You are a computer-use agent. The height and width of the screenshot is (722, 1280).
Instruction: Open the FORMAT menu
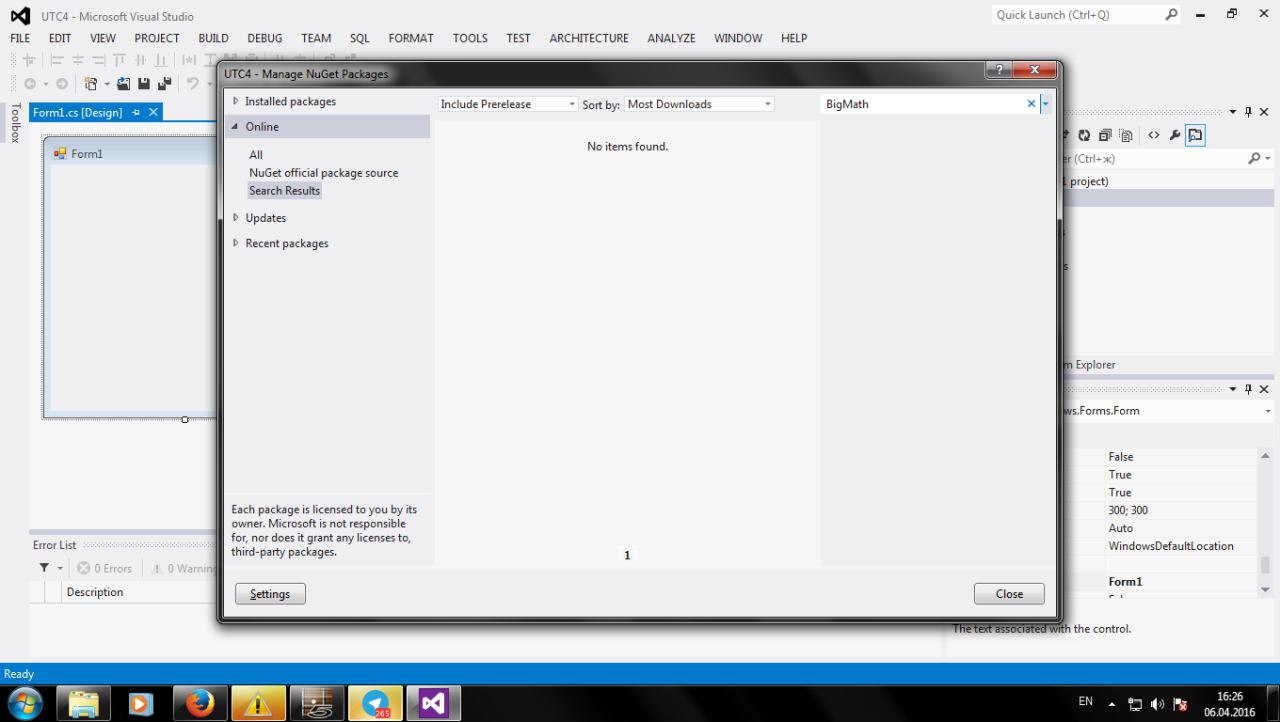(411, 38)
